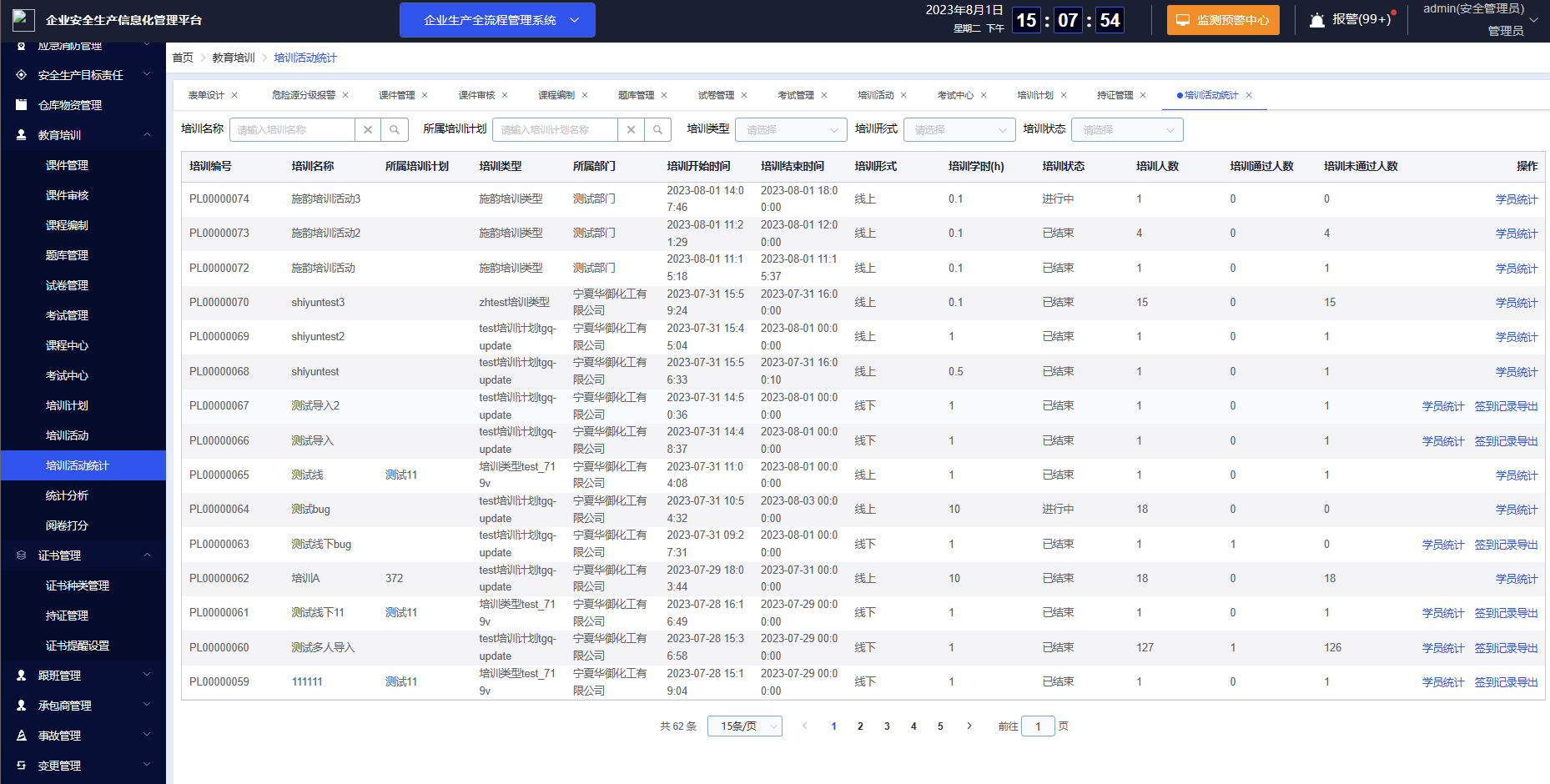
Task: Click the 前往 page number input box
Action: click(1038, 726)
